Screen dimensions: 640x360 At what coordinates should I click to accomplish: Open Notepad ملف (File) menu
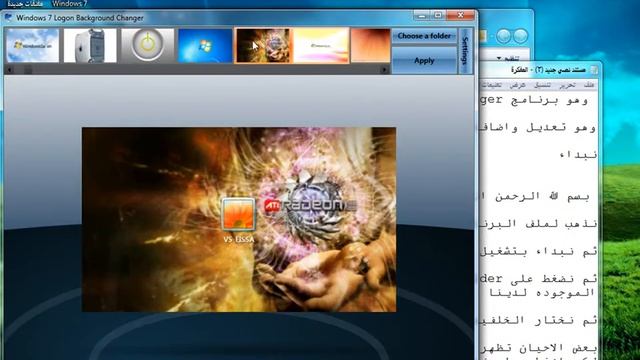tap(589, 85)
